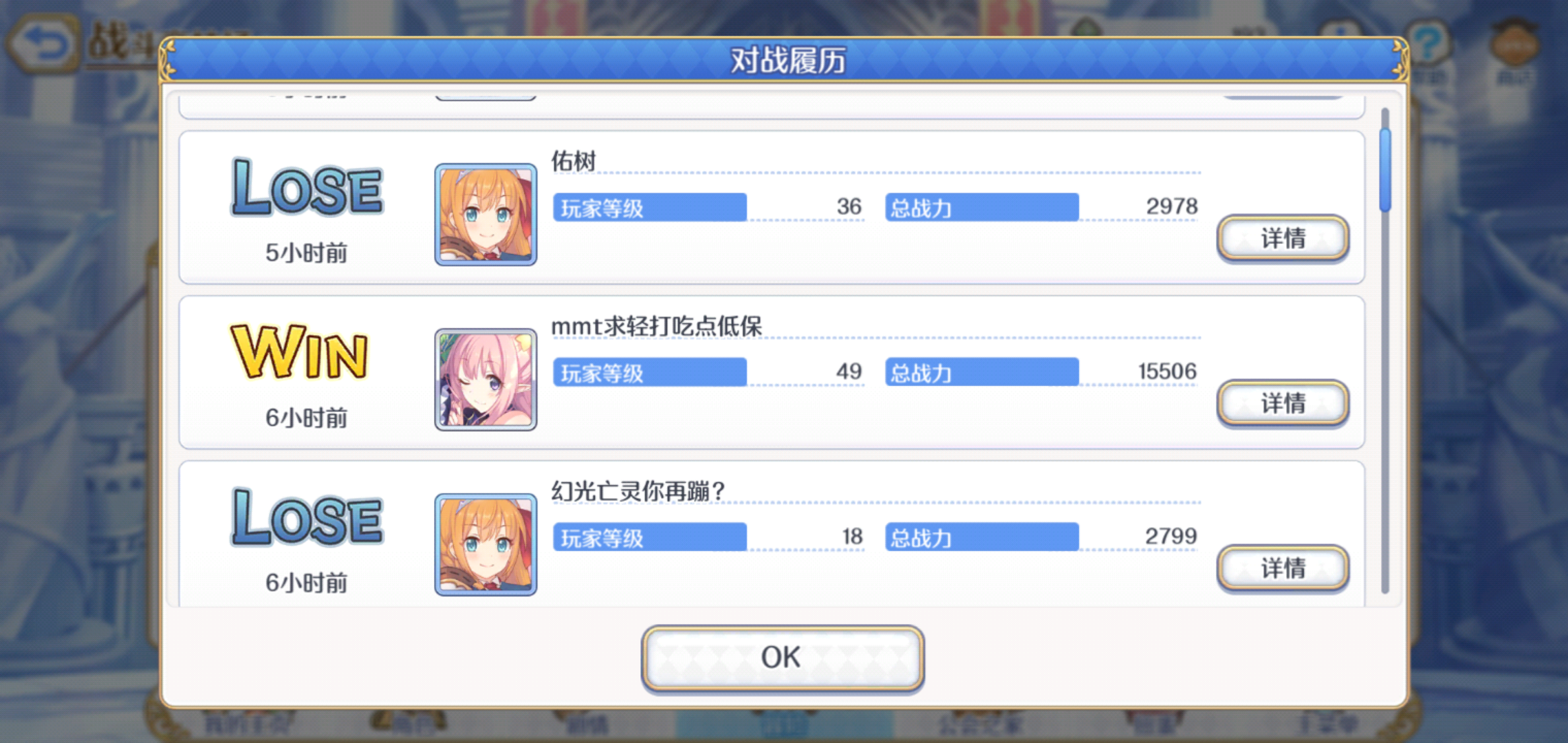Open 详情 for the match against 佑树
The image size is (1568, 743).
[1283, 238]
